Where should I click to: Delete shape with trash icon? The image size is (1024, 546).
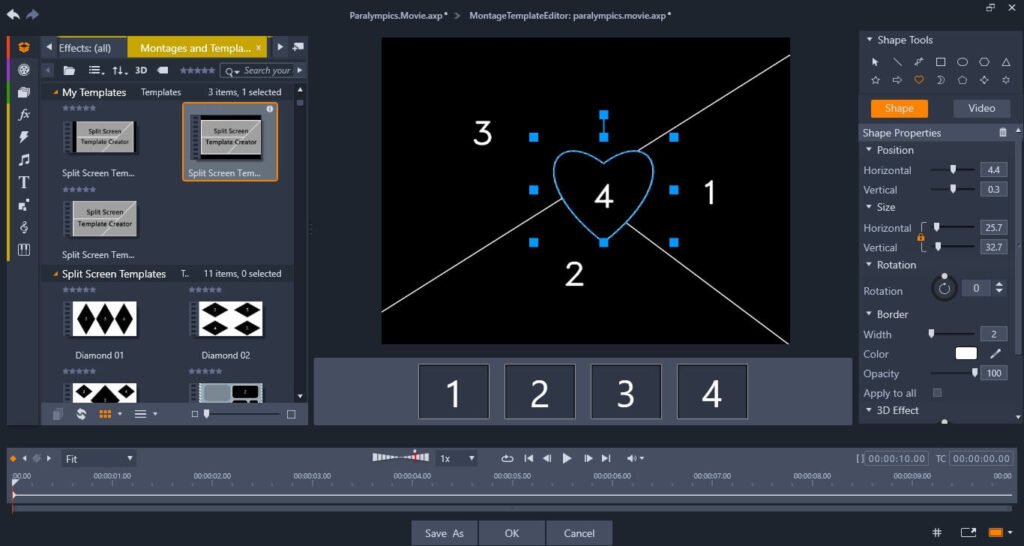pos(1003,133)
